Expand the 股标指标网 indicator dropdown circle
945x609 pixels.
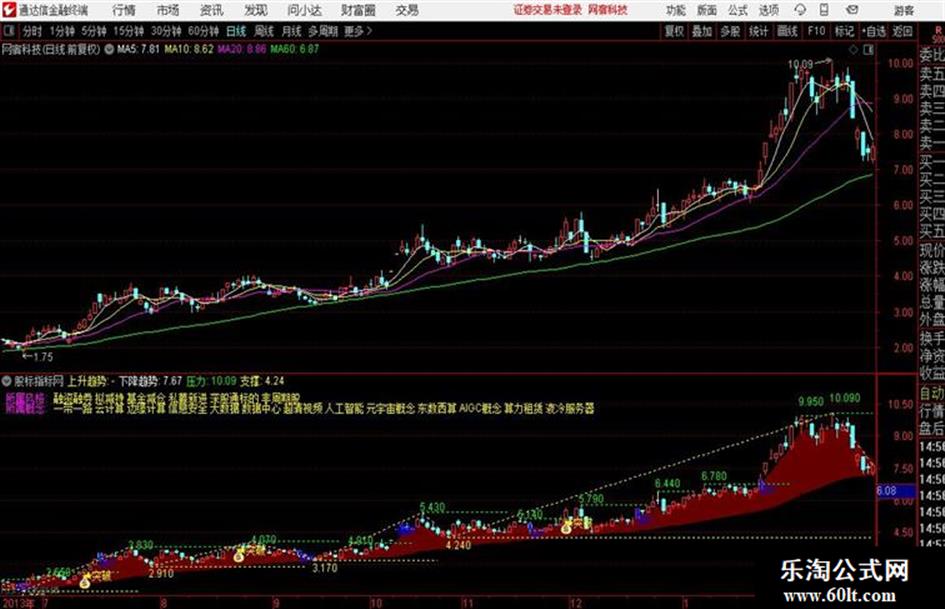[x=7, y=381]
